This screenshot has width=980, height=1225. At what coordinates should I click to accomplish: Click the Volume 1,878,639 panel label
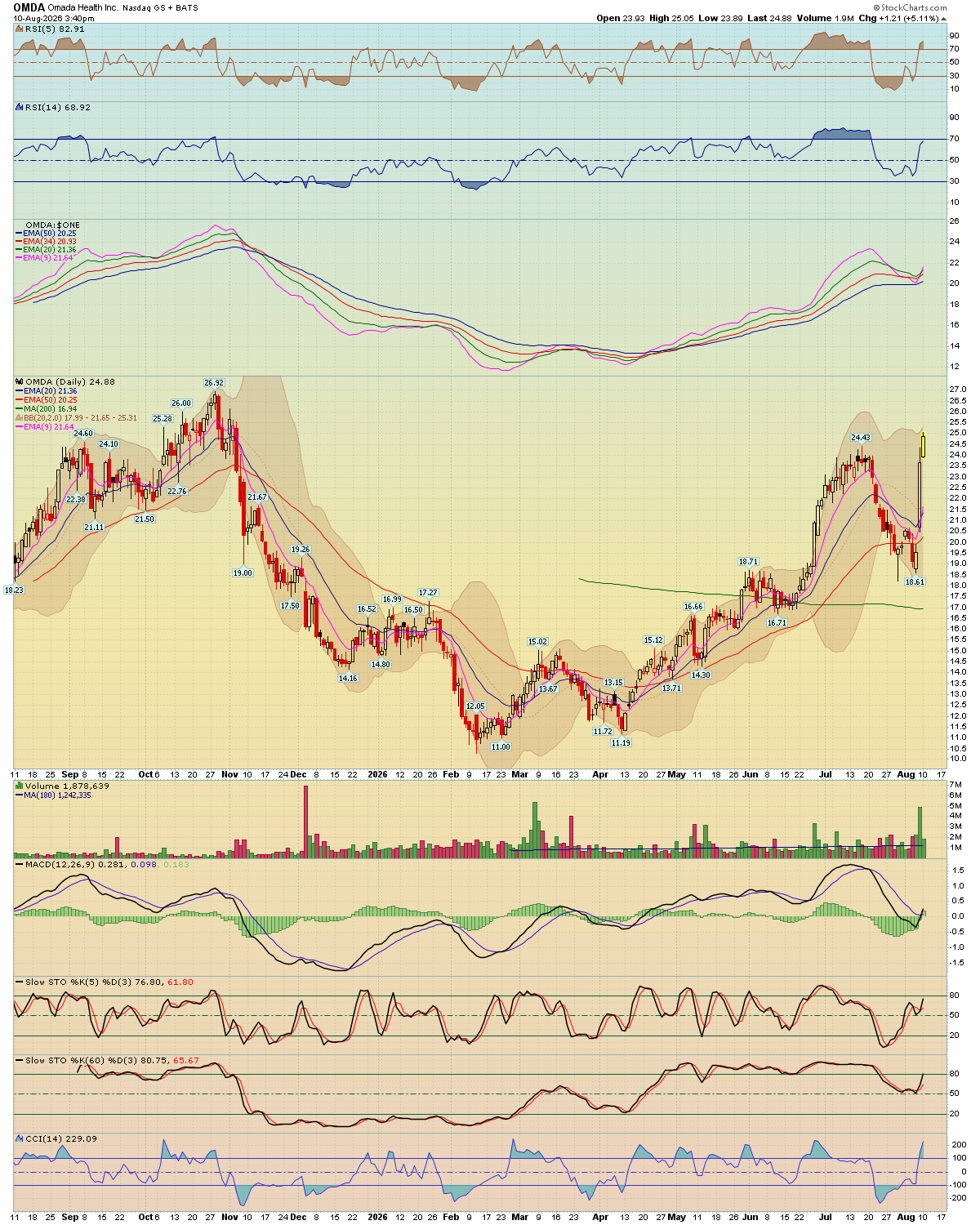(67, 786)
